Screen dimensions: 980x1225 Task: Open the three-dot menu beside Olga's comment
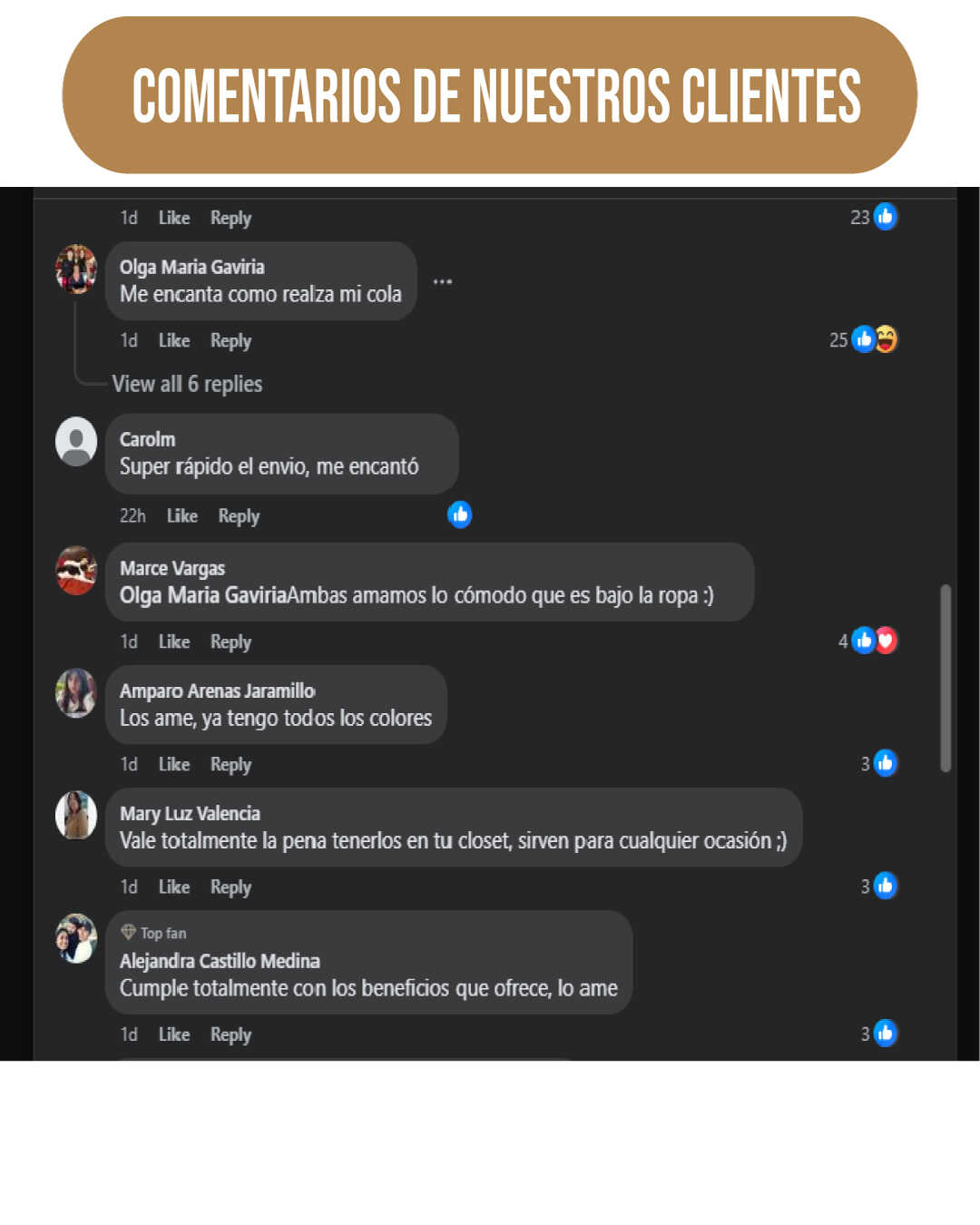point(442,281)
